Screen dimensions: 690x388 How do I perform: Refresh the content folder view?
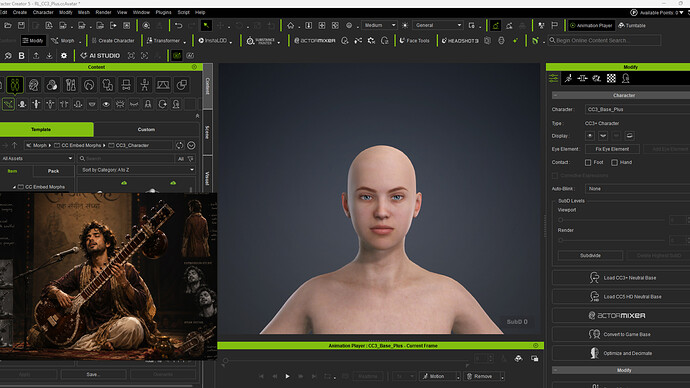point(180,145)
